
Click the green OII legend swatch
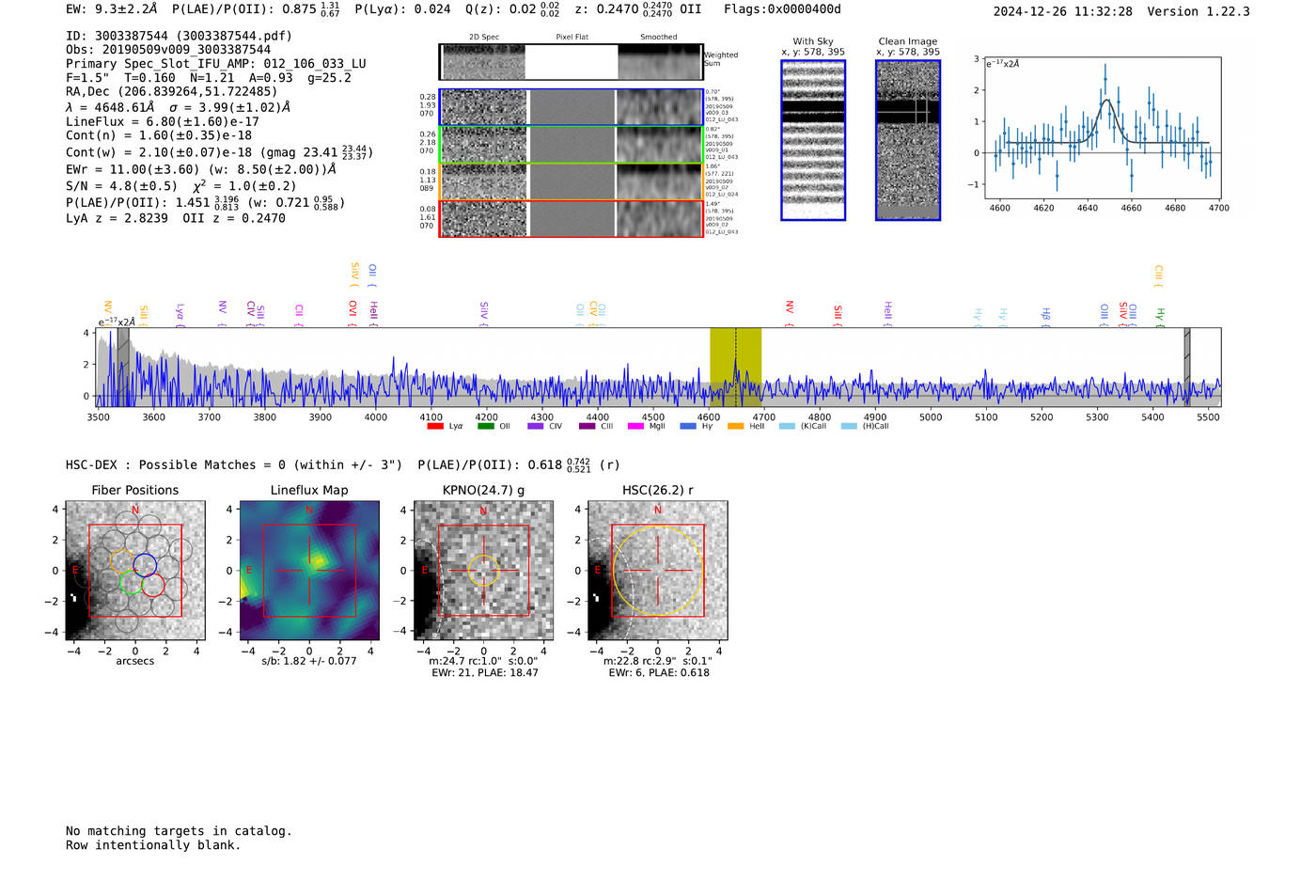485,426
